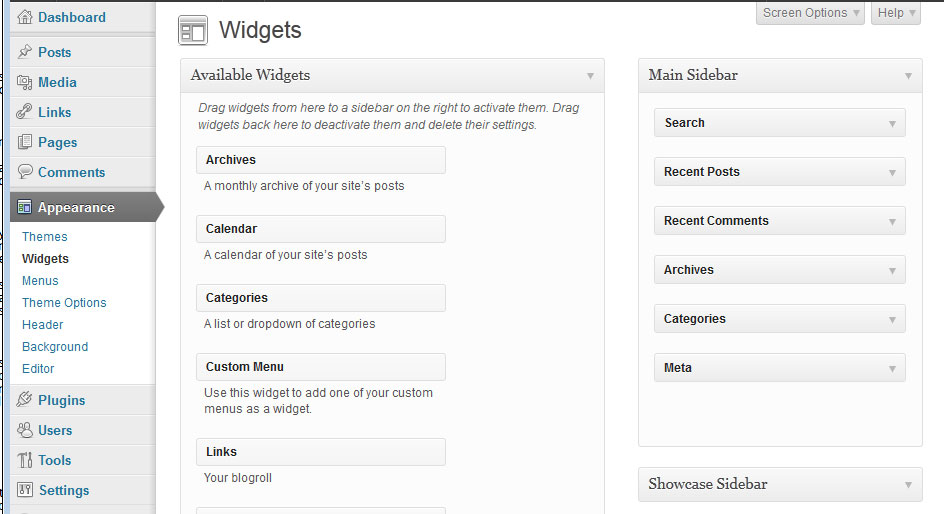Open the Help tab

(x=896, y=13)
